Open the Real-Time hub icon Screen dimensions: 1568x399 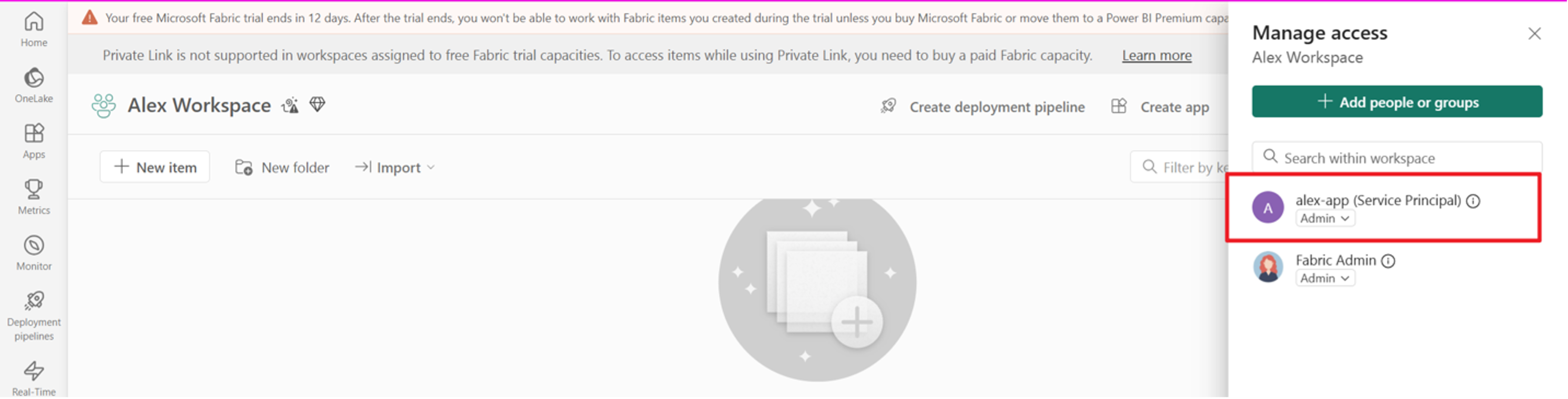(34, 371)
